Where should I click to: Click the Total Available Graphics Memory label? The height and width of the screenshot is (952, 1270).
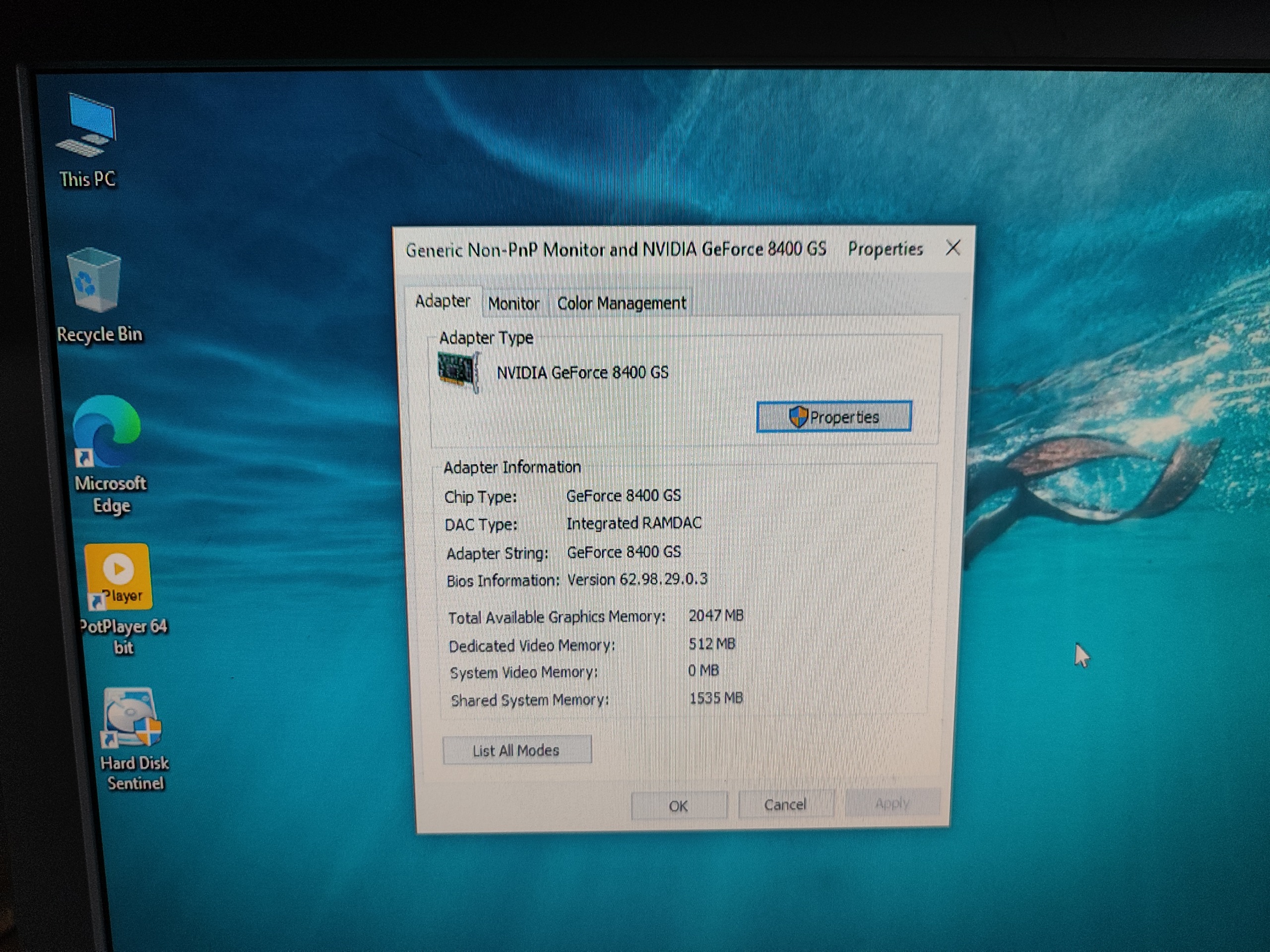[x=557, y=617]
